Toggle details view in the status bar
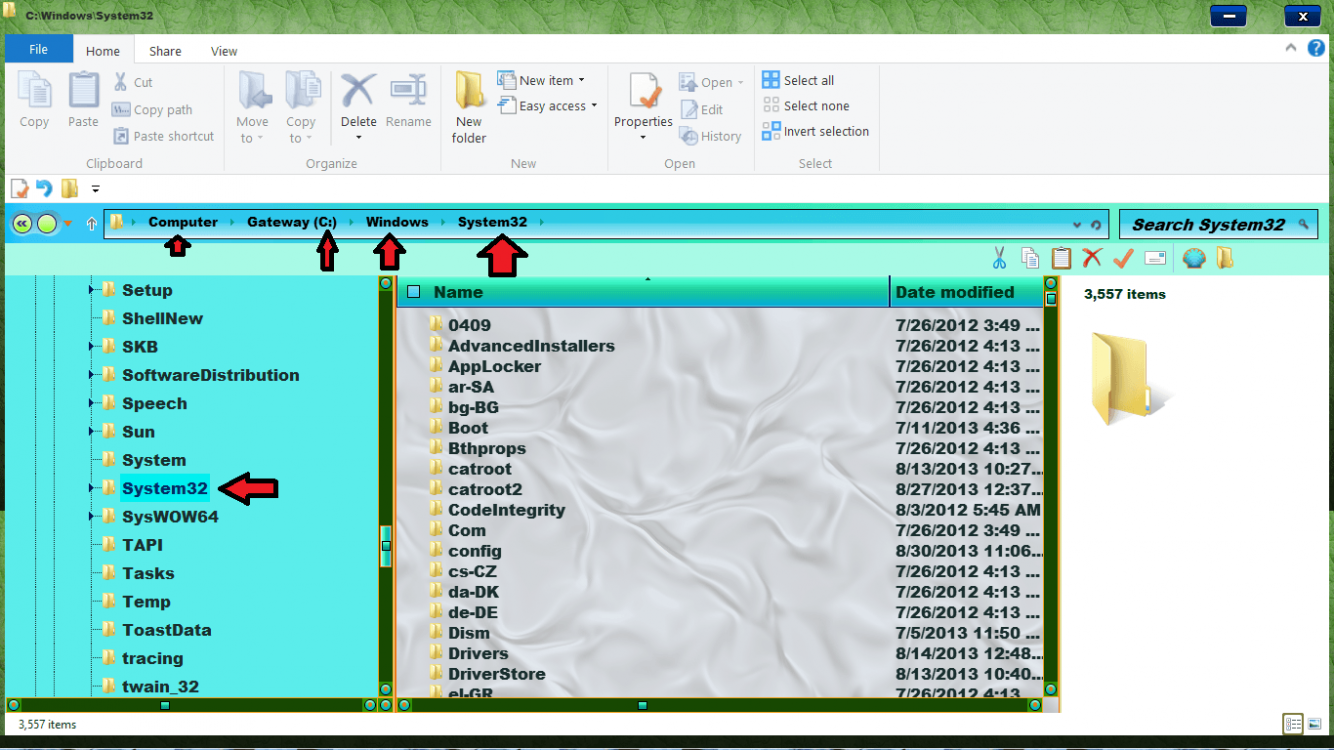The width and height of the screenshot is (1334, 750). [x=1293, y=723]
